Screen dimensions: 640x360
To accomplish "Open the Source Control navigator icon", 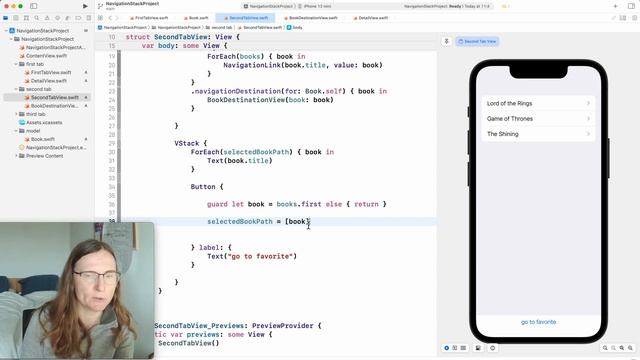I will point(16,18).
